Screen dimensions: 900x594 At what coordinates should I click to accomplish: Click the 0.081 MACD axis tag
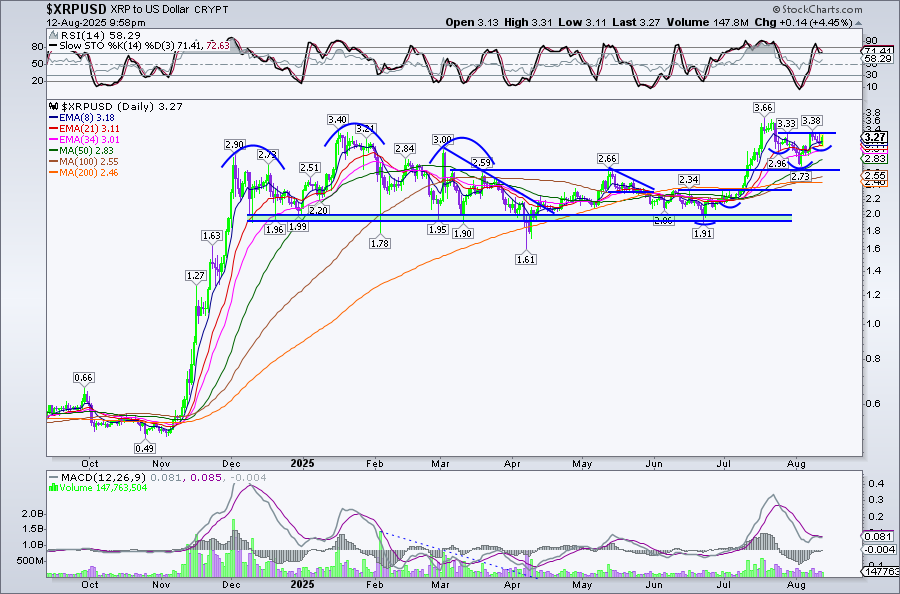(x=880, y=537)
